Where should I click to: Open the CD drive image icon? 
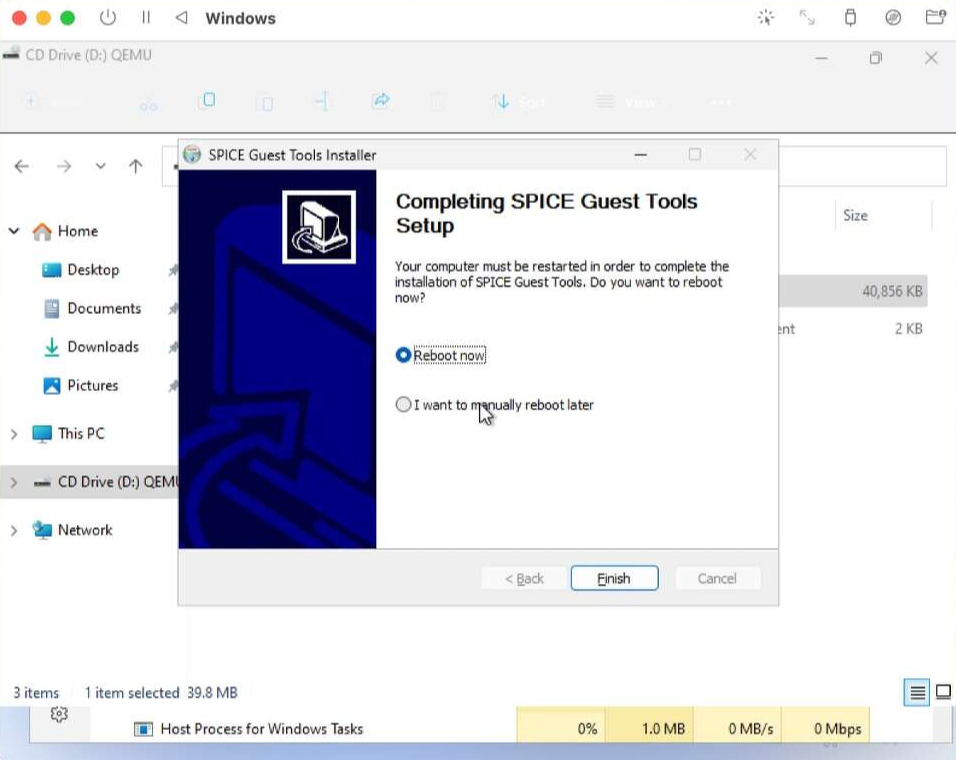[x=893, y=18]
